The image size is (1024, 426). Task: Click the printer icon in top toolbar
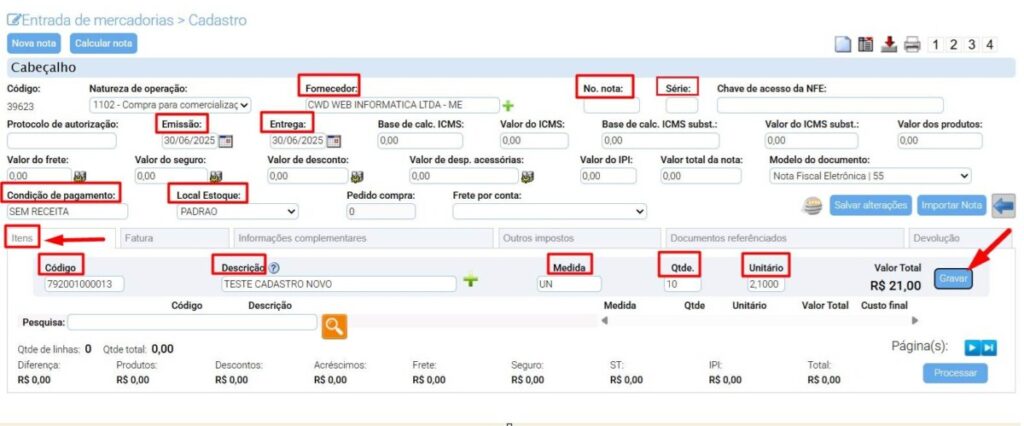tap(911, 44)
